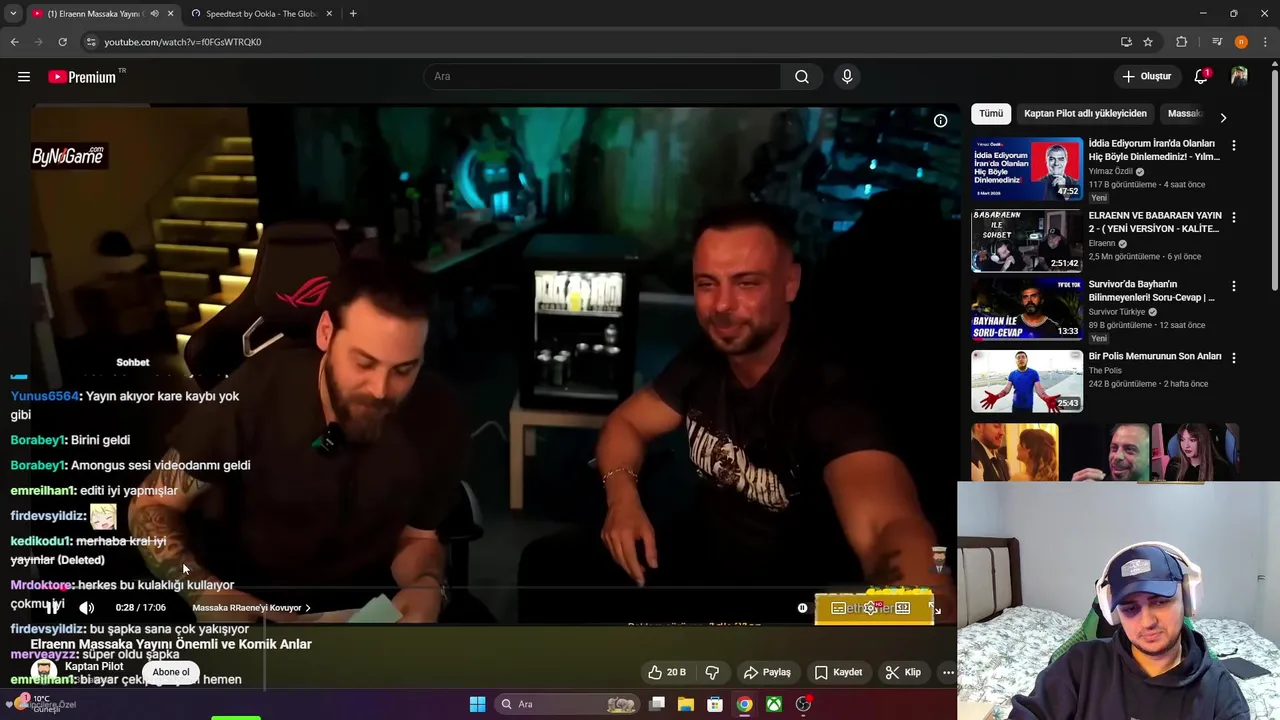Open player settings gear
The width and height of the screenshot is (1280, 720).
[871, 608]
